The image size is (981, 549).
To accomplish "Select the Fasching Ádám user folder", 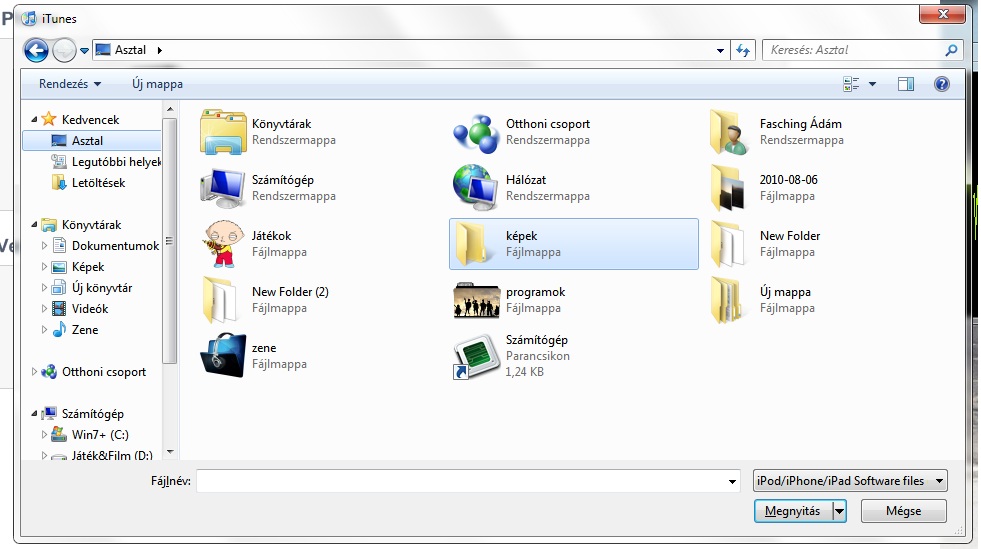I will (x=776, y=132).
